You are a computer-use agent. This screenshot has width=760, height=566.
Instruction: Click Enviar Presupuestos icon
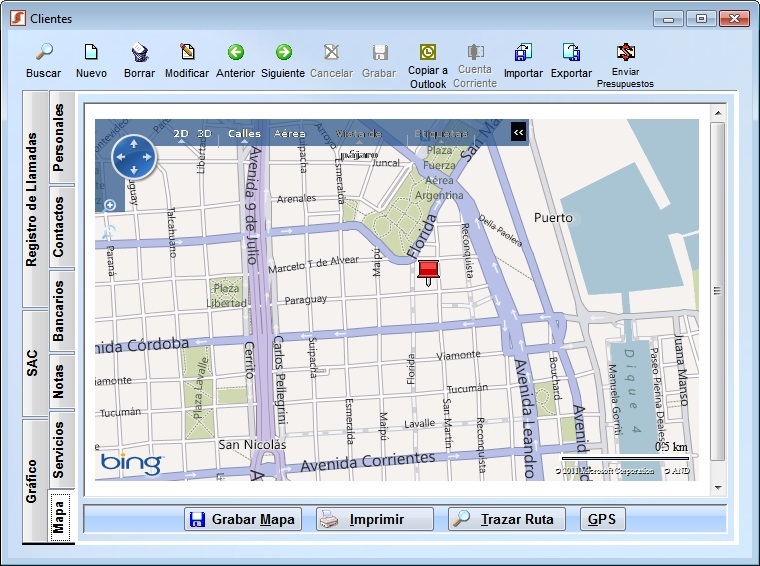click(x=626, y=53)
